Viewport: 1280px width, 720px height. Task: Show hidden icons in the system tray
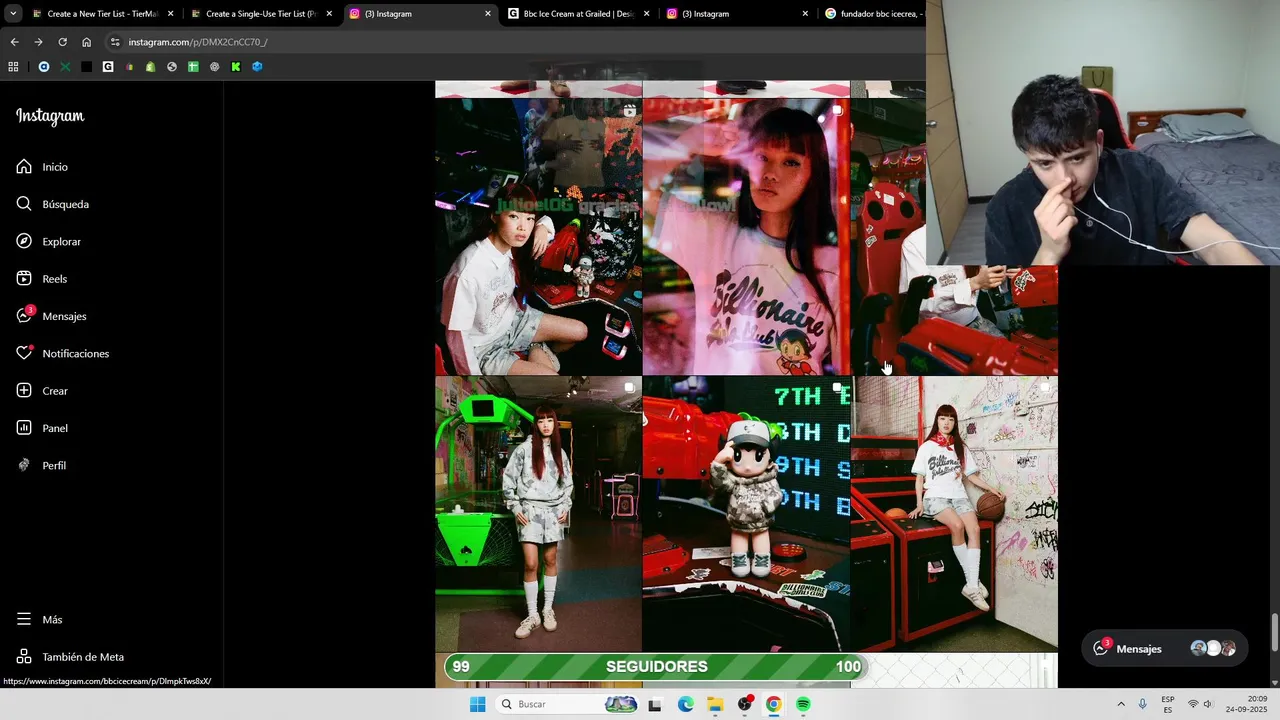click(1121, 704)
